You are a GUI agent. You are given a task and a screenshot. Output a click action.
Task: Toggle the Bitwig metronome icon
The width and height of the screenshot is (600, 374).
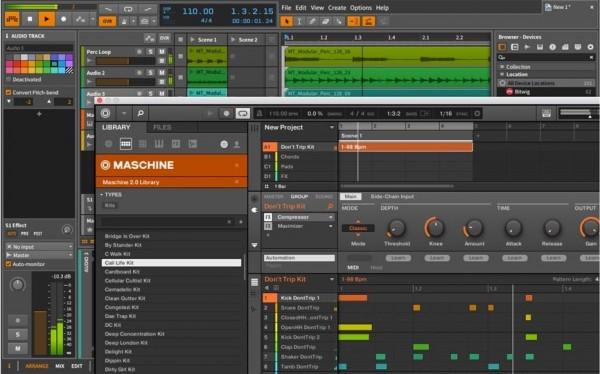click(x=124, y=21)
